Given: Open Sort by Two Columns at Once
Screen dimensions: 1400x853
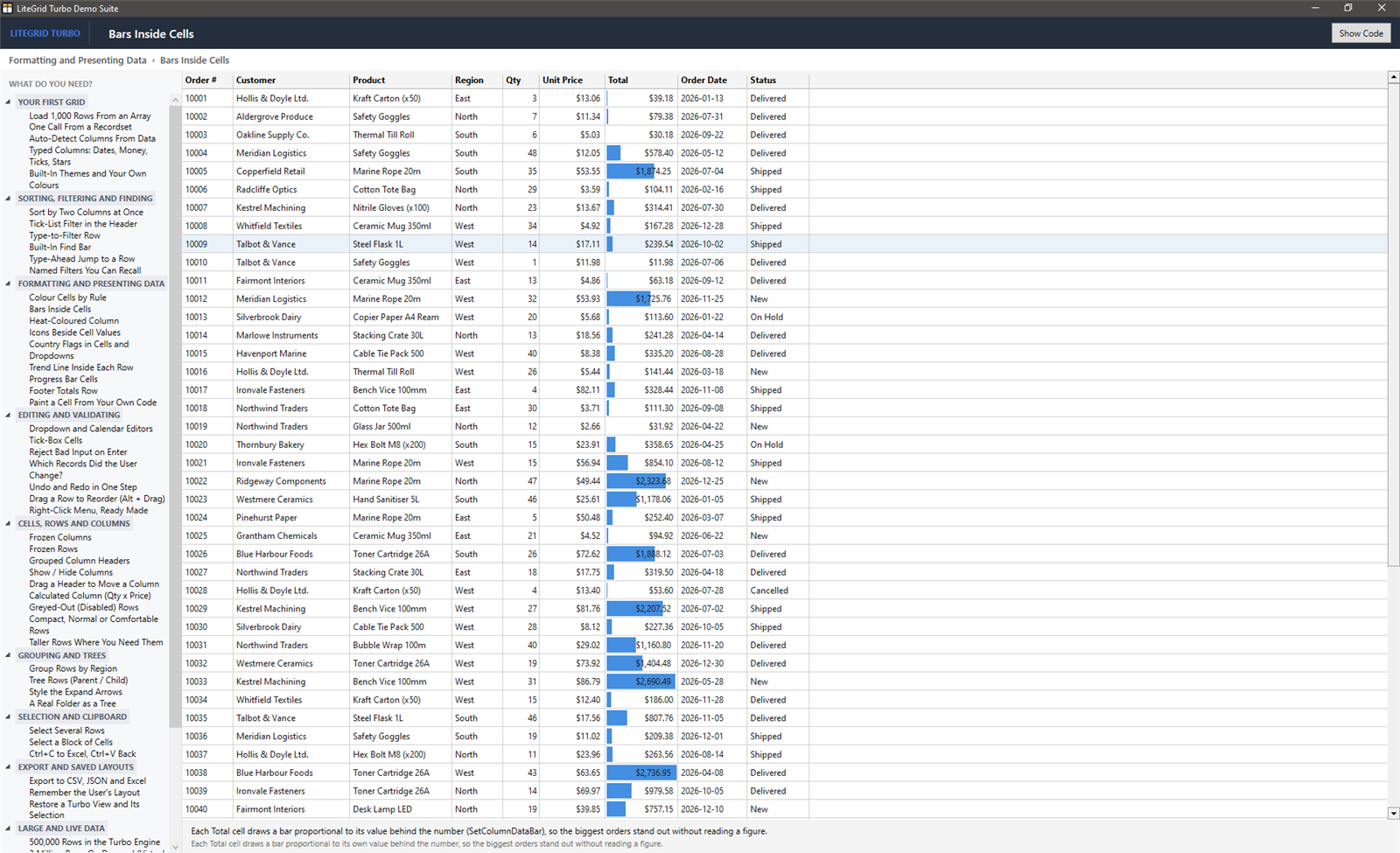Looking at the screenshot, I should tap(86, 213).
